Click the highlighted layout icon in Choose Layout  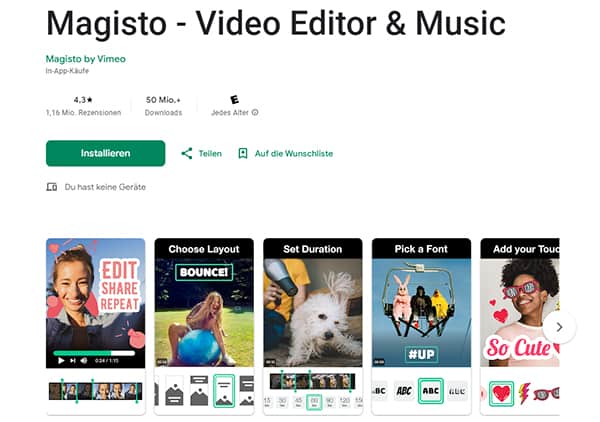click(224, 391)
